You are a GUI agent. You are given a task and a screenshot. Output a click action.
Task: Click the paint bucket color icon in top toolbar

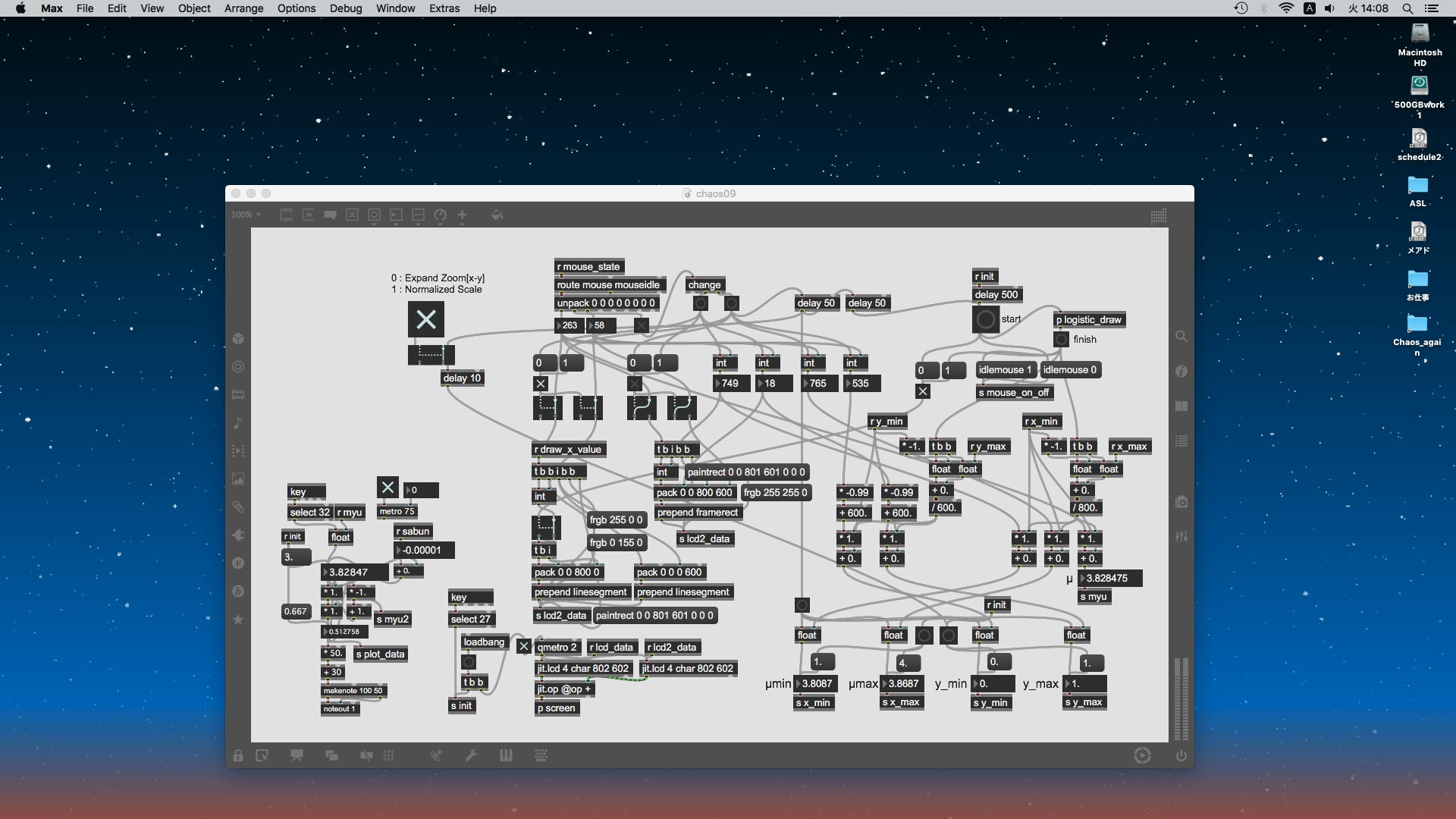[497, 215]
